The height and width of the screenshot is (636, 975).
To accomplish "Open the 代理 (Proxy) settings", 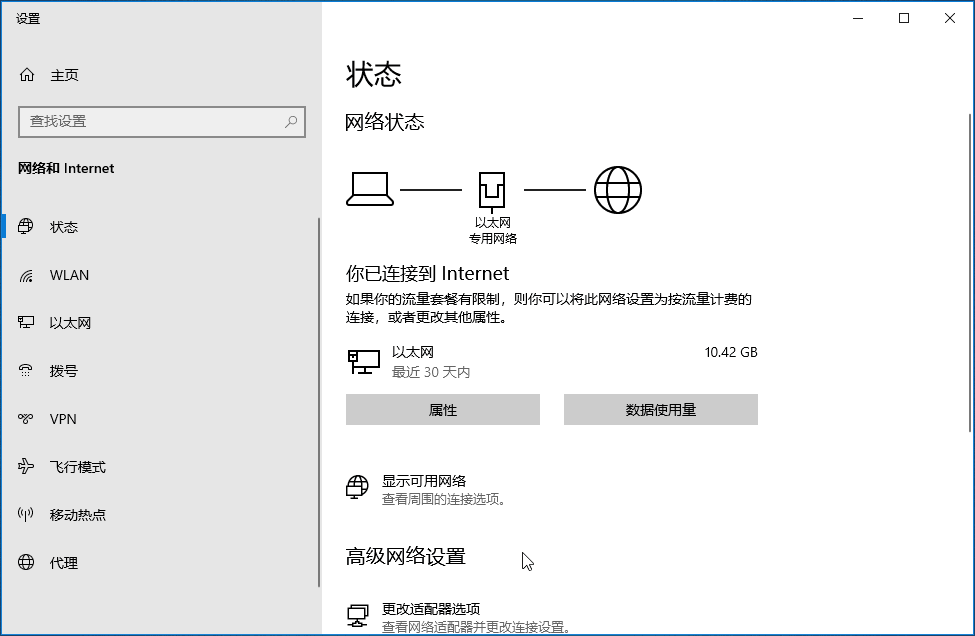I will (62, 563).
